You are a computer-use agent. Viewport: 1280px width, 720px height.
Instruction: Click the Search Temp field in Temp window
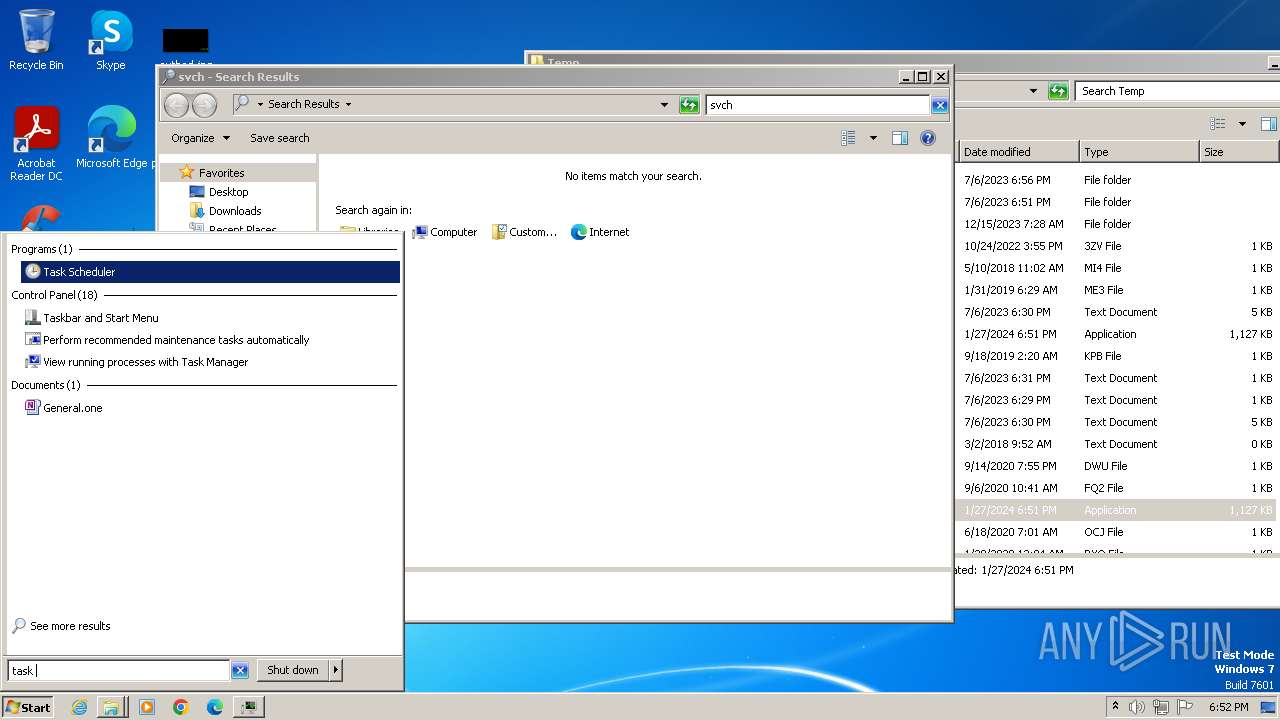(1178, 91)
